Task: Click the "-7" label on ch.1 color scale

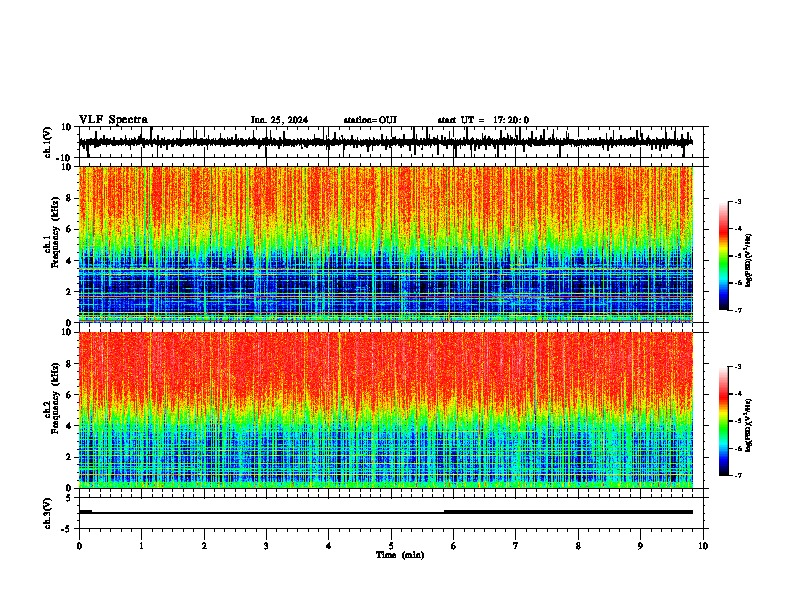Action: 738,310
